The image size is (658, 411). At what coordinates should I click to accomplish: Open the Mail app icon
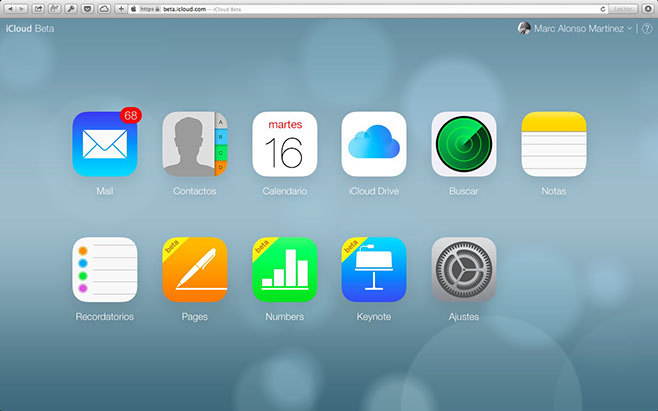tap(105, 144)
